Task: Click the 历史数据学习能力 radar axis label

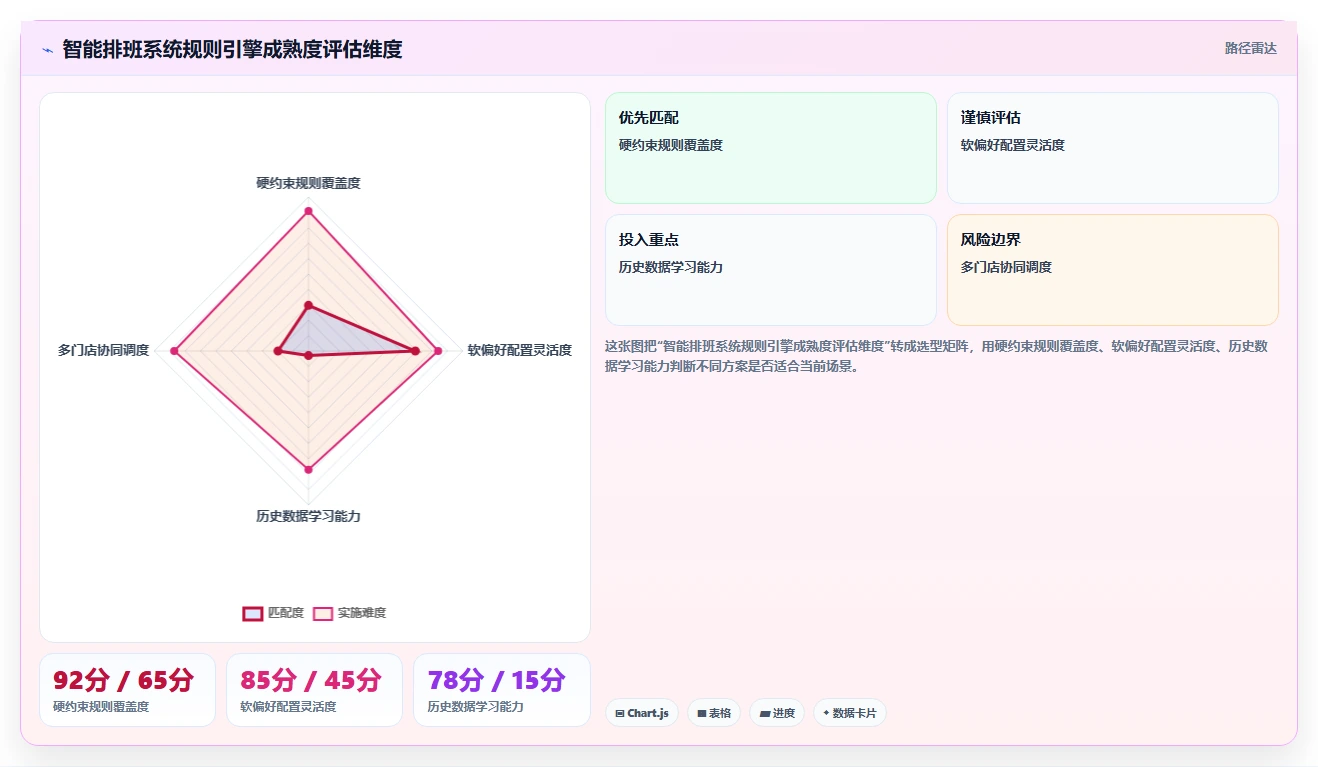Action: pyautogui.click(x=308, y=516)
